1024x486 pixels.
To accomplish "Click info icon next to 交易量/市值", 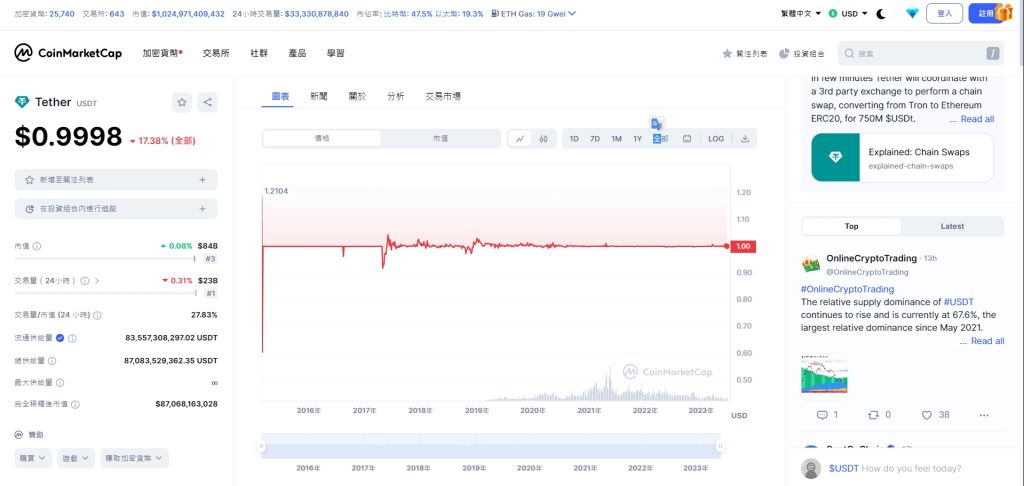I will [x=97, y=316].
